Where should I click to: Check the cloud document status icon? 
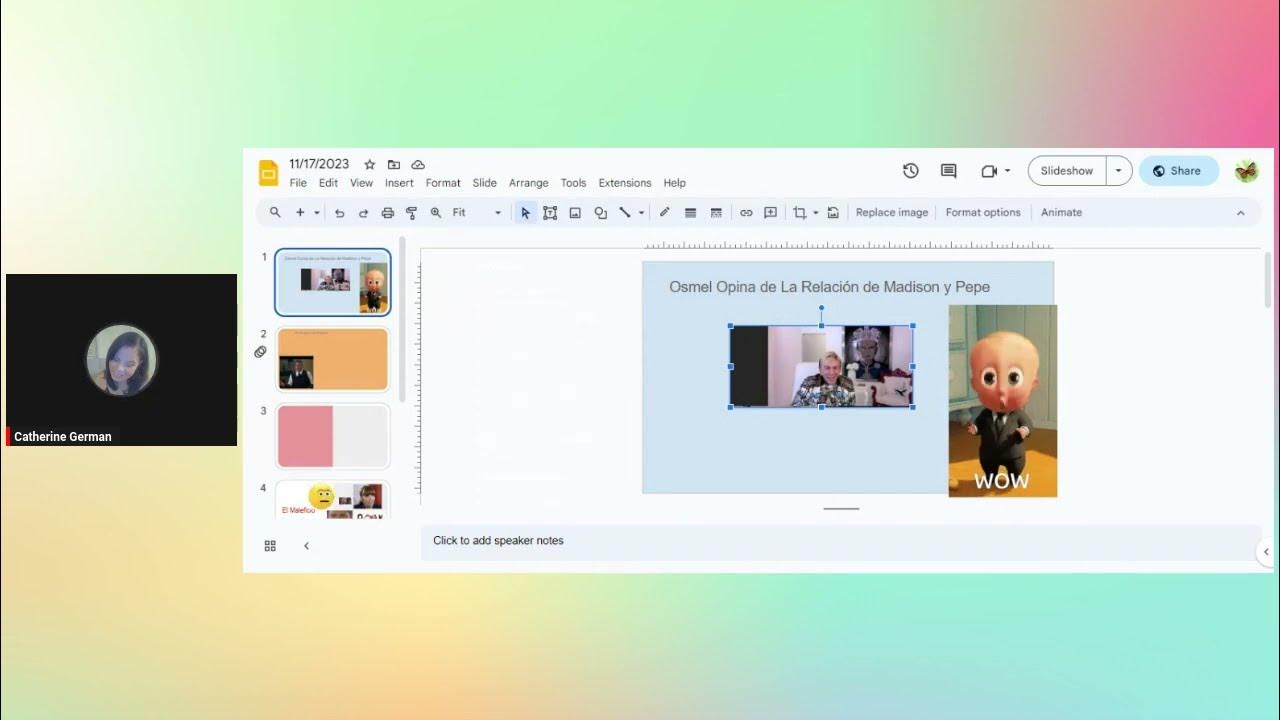[418, 164]
